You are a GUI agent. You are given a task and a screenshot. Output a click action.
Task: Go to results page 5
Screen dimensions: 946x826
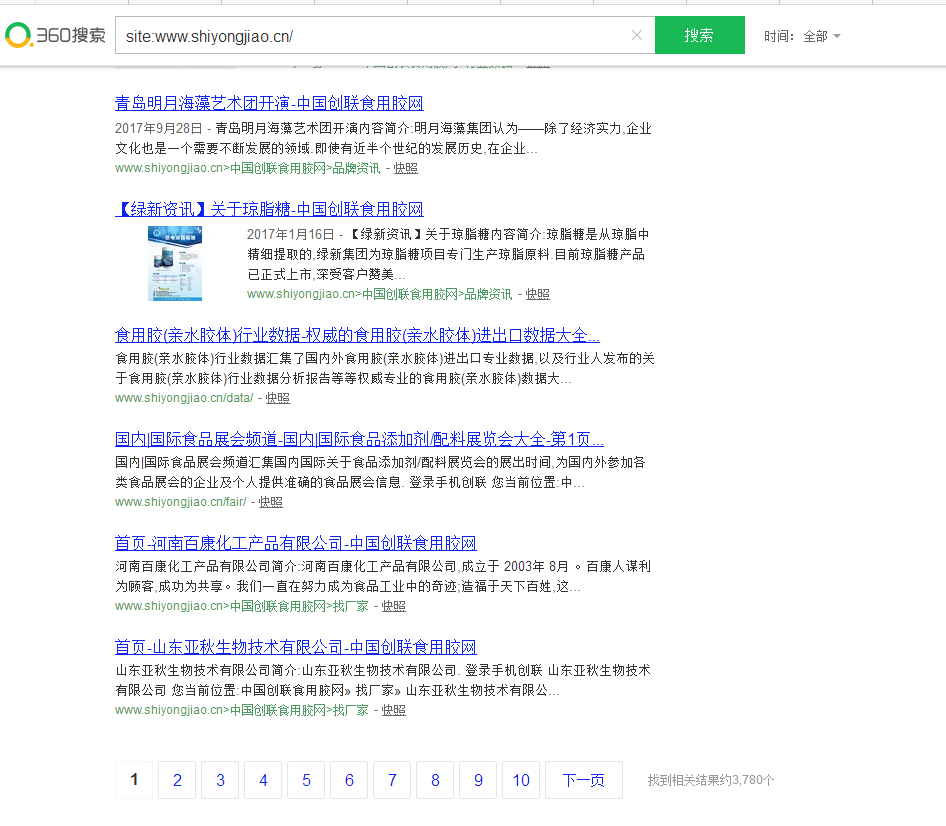coord(306,780)
